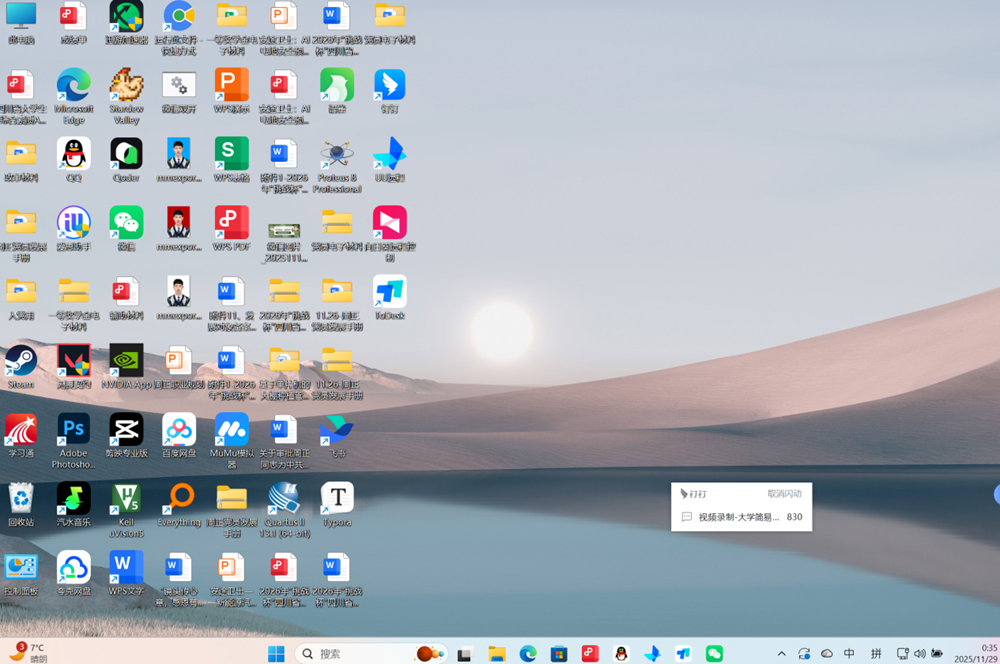Click 取消闪动 in the DingTalk popup

[784, 494]
